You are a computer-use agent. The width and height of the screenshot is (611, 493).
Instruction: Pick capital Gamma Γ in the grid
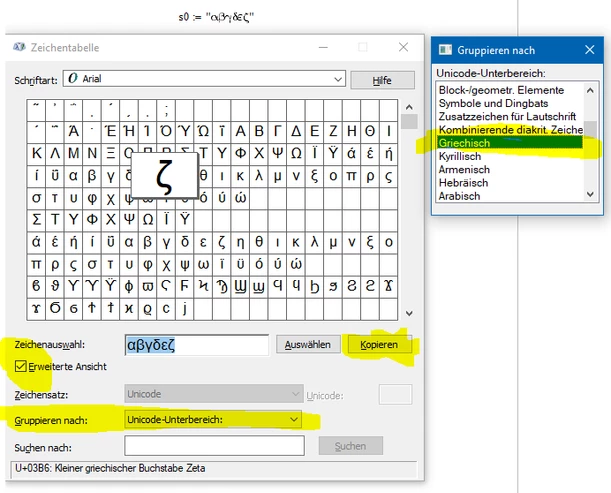(277, 131)
